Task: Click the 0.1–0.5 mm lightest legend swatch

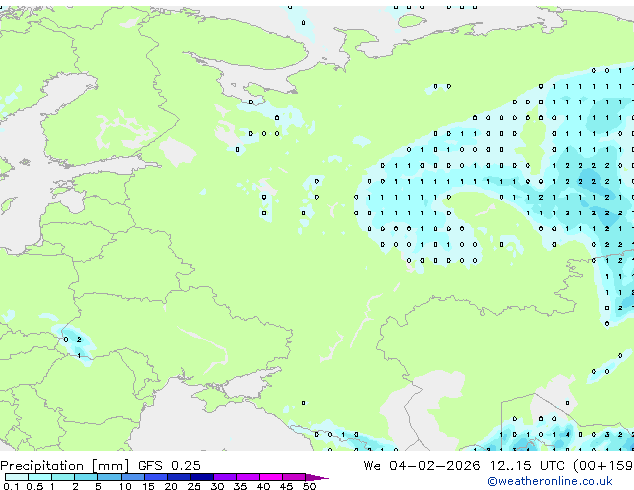Action: click(x=17, y=477)
